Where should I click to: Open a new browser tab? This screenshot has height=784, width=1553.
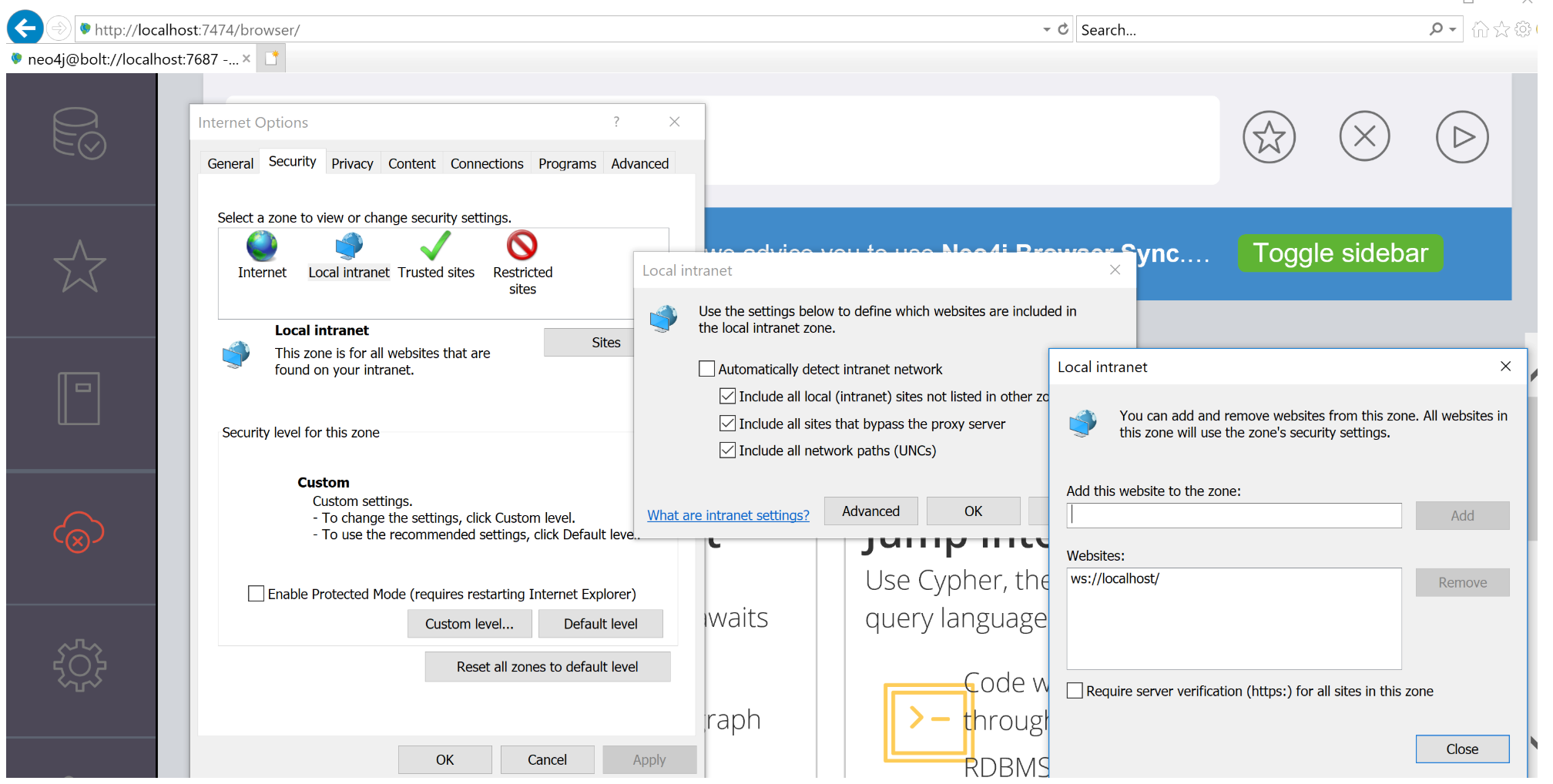pos(271,59)
